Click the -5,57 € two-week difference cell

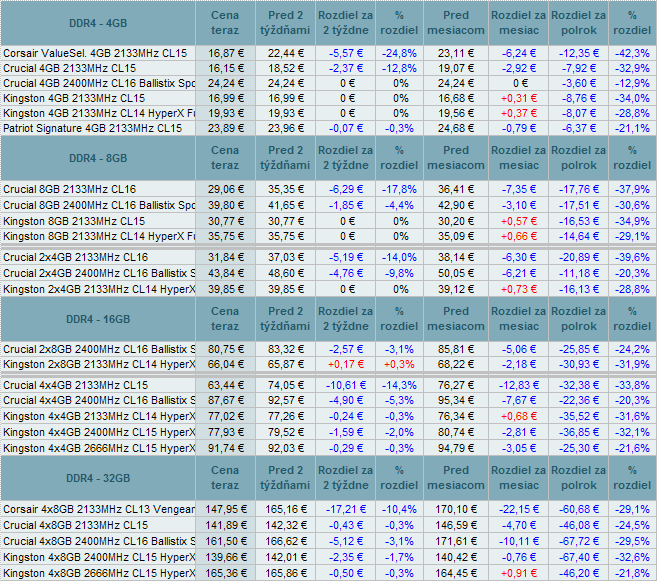click(346, 53)
